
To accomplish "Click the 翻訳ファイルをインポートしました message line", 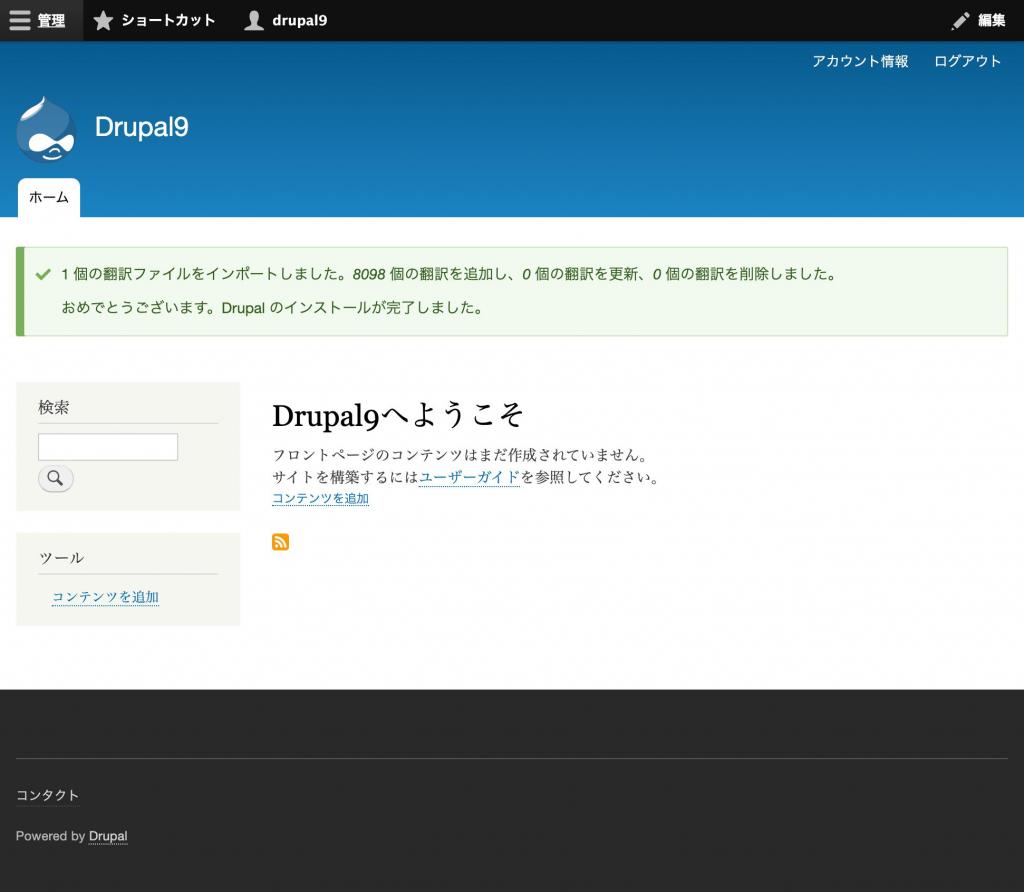I will (448, 274).
